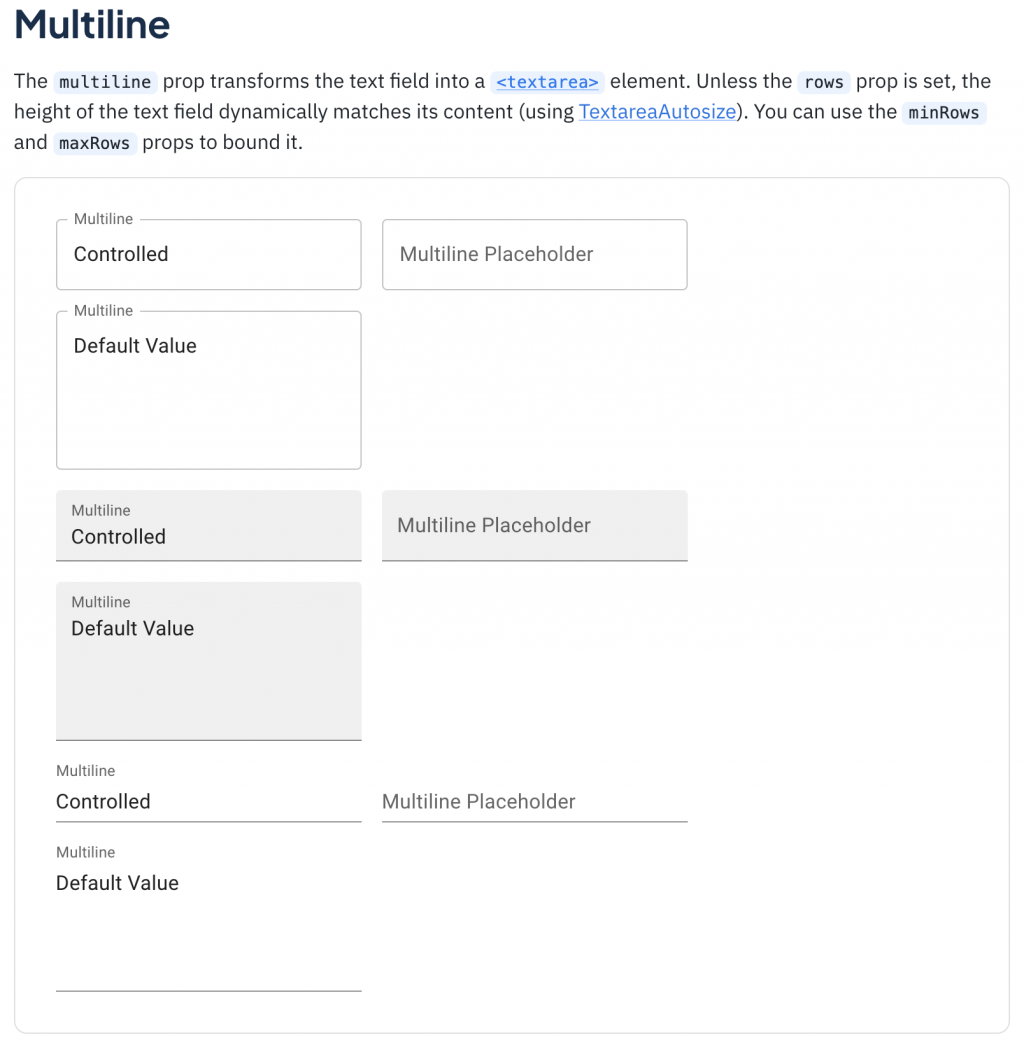Click the minRows prop code chip

click(x=943, y=112)
